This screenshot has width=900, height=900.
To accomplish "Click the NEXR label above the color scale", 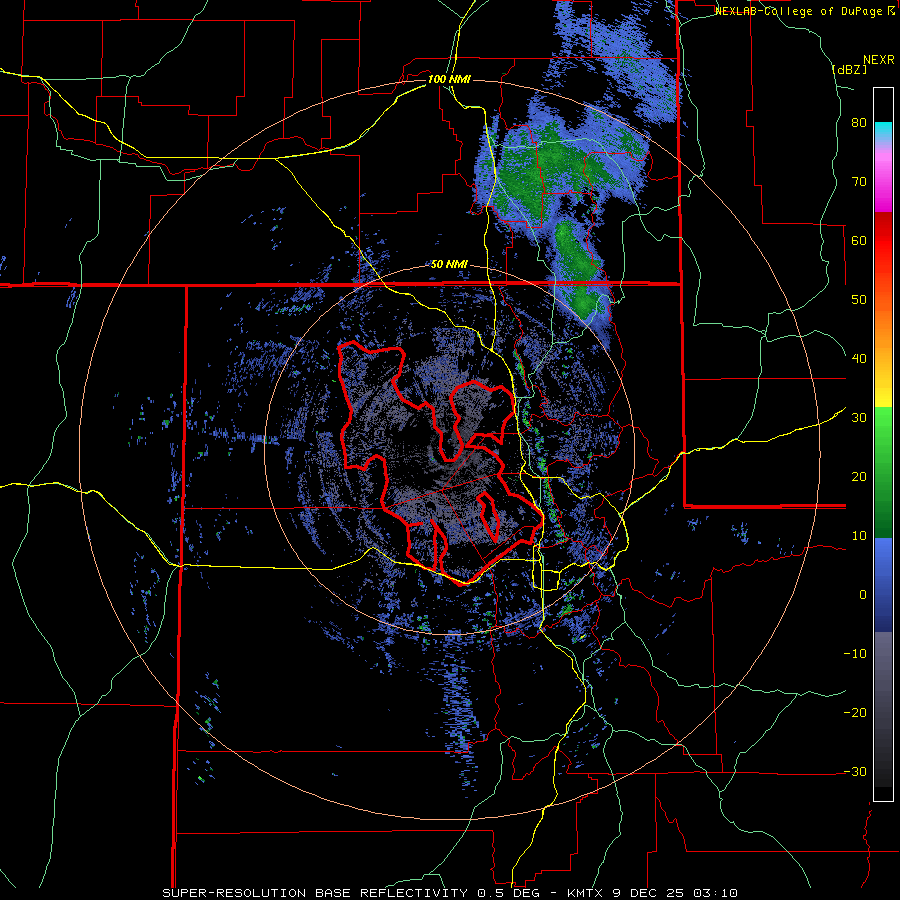I will point(878,60).
